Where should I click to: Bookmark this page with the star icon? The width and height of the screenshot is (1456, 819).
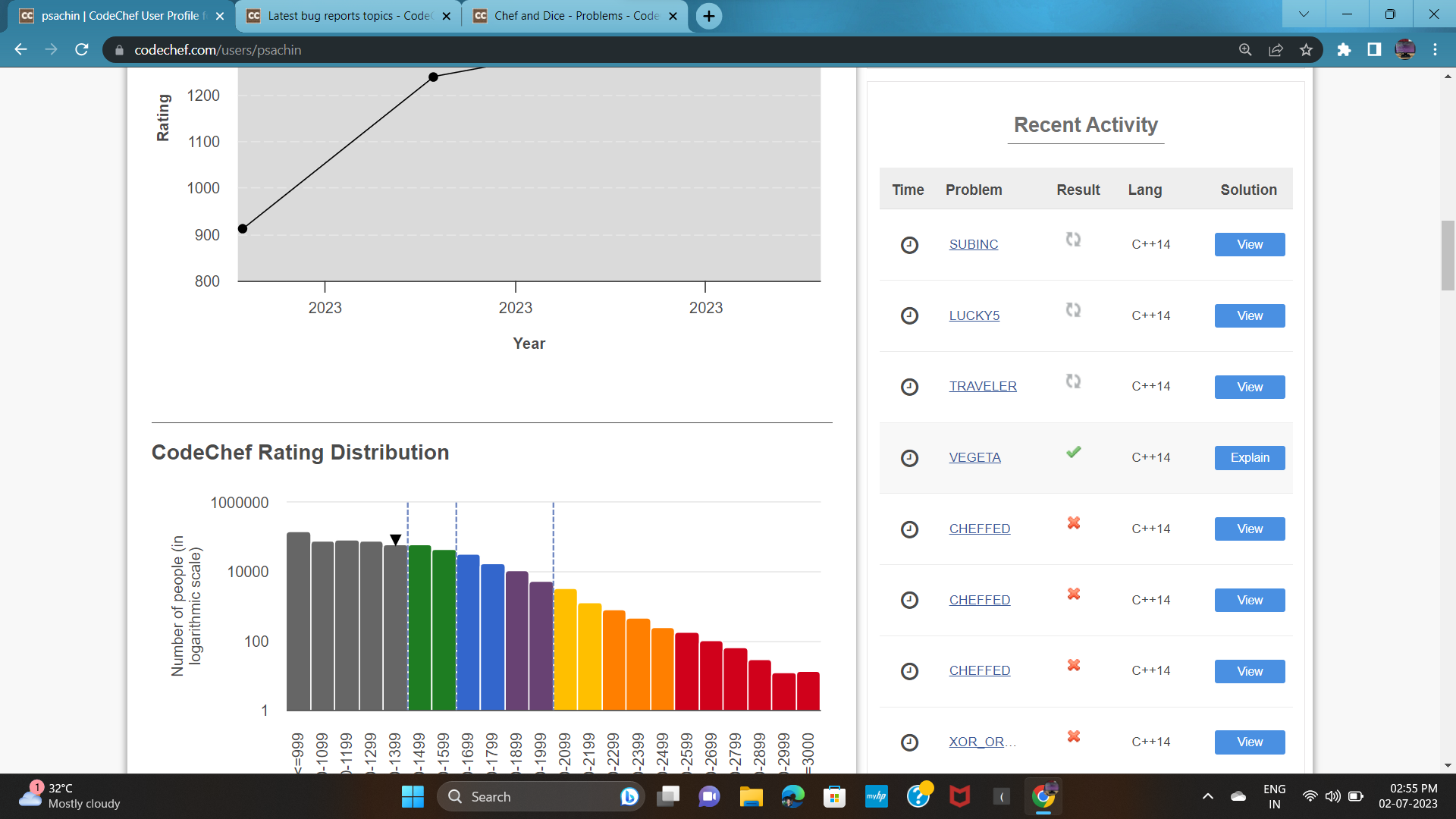1306,50
